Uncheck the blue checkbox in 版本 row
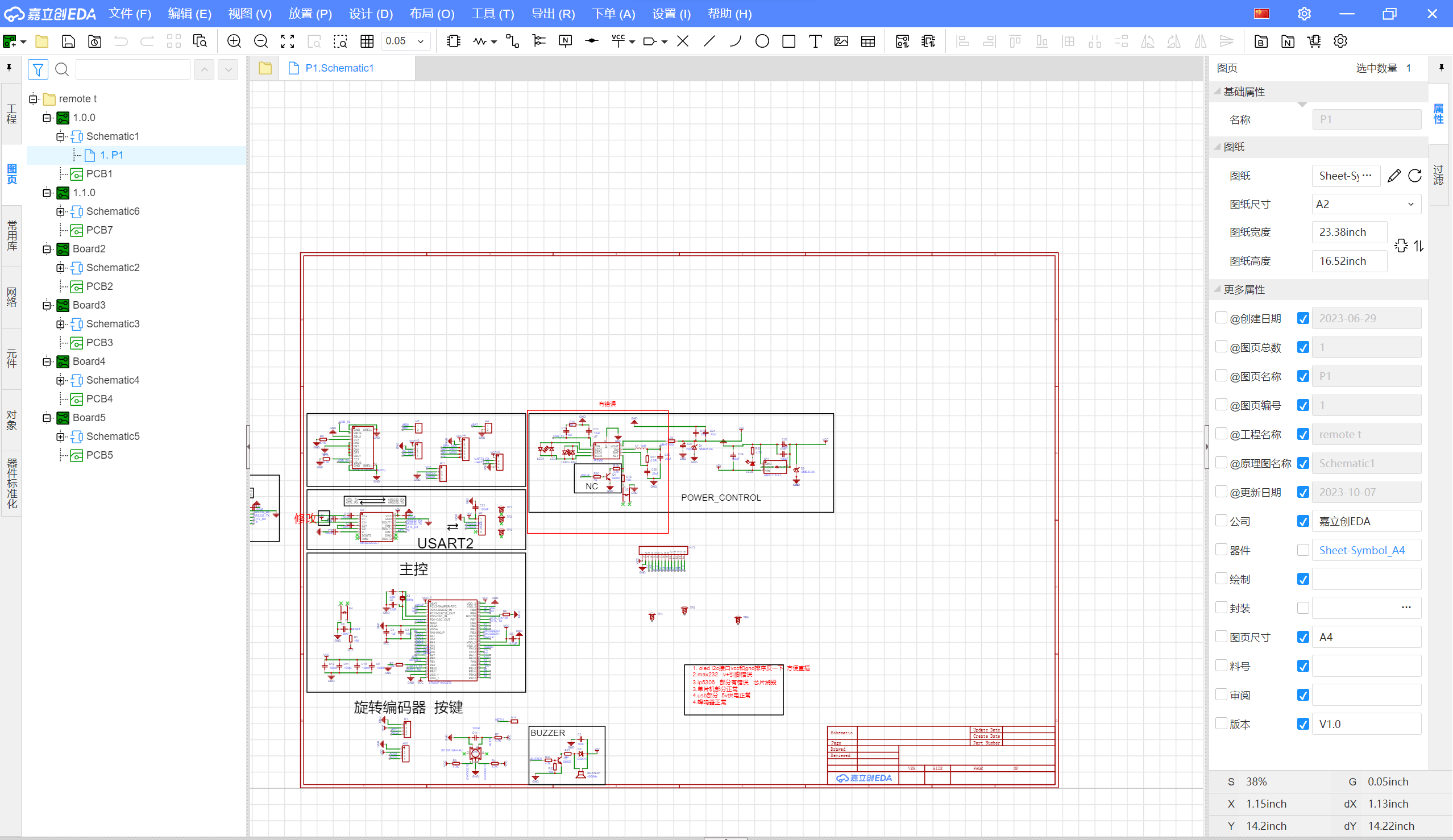Image resolution: width=1453 pixels, height=840 pixels. (x=1303, y=724)
